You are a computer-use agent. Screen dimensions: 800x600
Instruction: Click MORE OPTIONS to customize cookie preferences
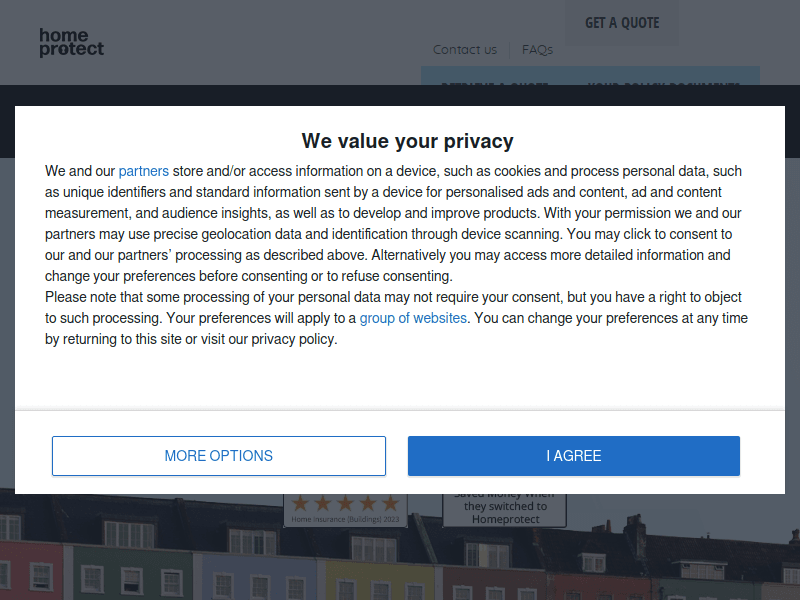pos(219,455)
